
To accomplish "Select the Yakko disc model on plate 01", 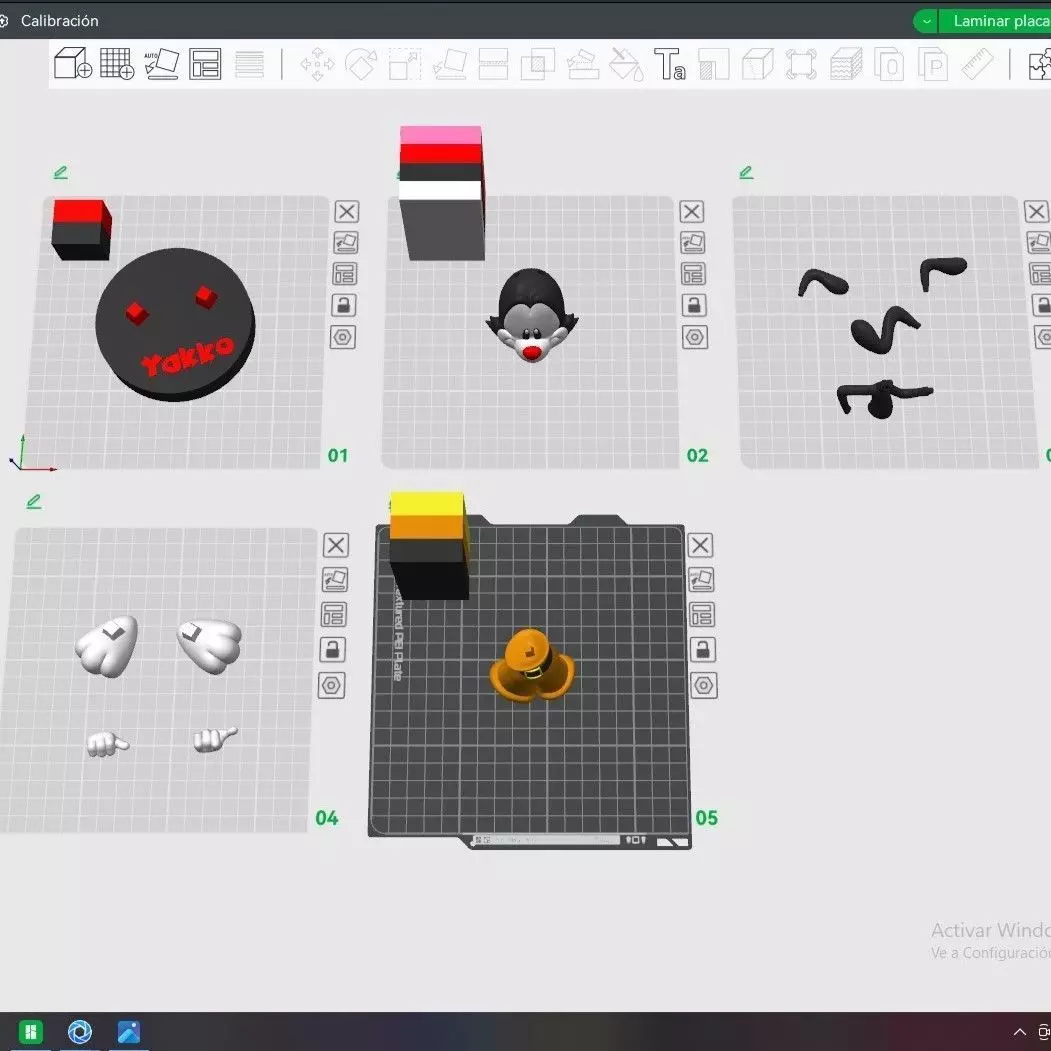I will click(x=176, y=324).
